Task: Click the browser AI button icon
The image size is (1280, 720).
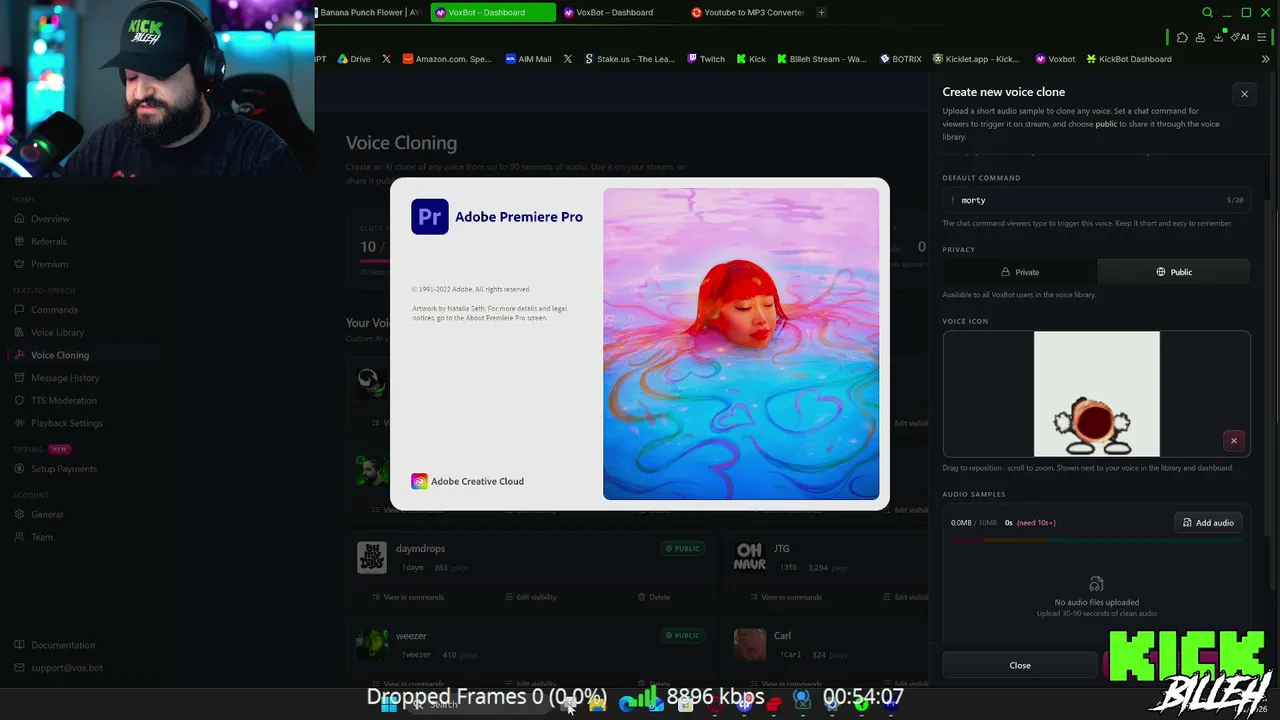Action: click(x=1240, y=38)
